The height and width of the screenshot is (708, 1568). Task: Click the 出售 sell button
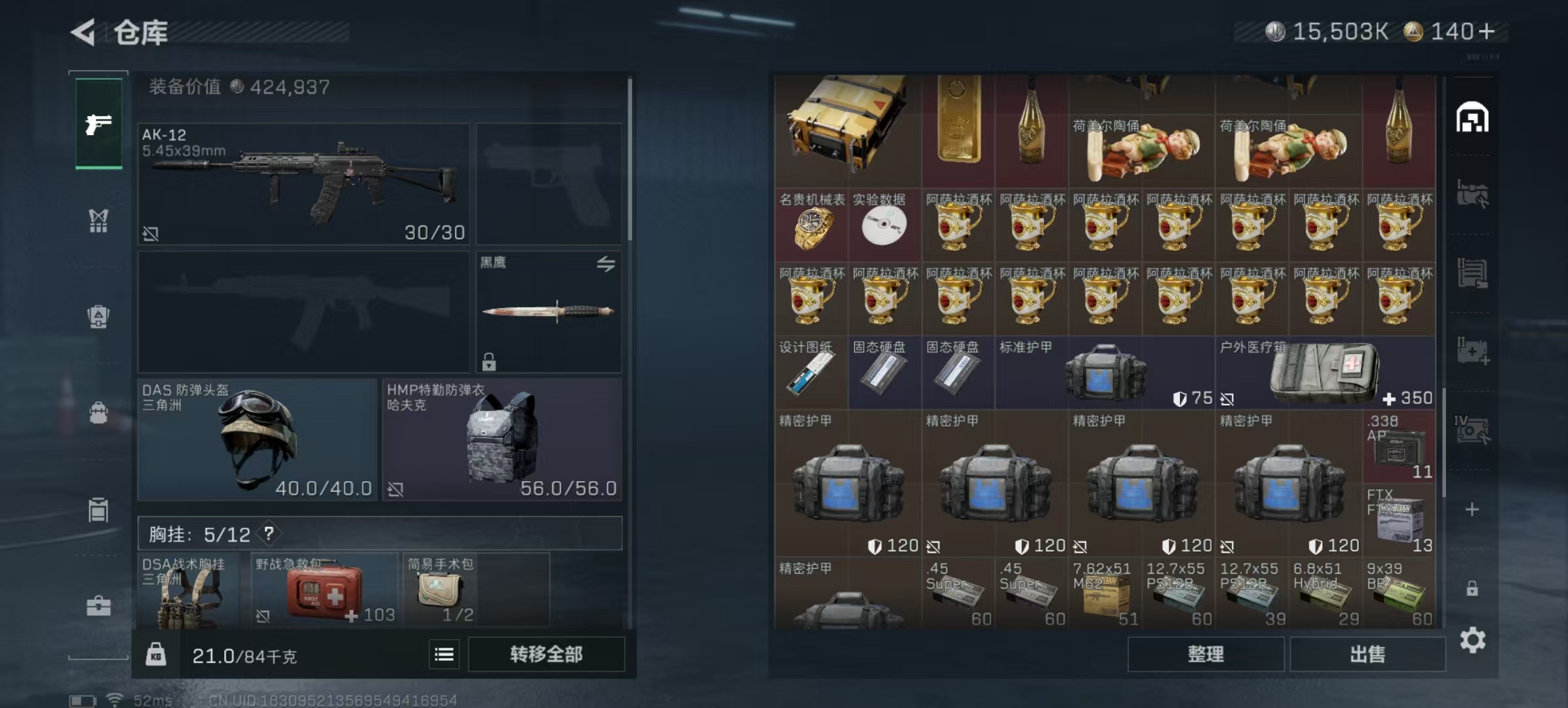click(1367, 654)
